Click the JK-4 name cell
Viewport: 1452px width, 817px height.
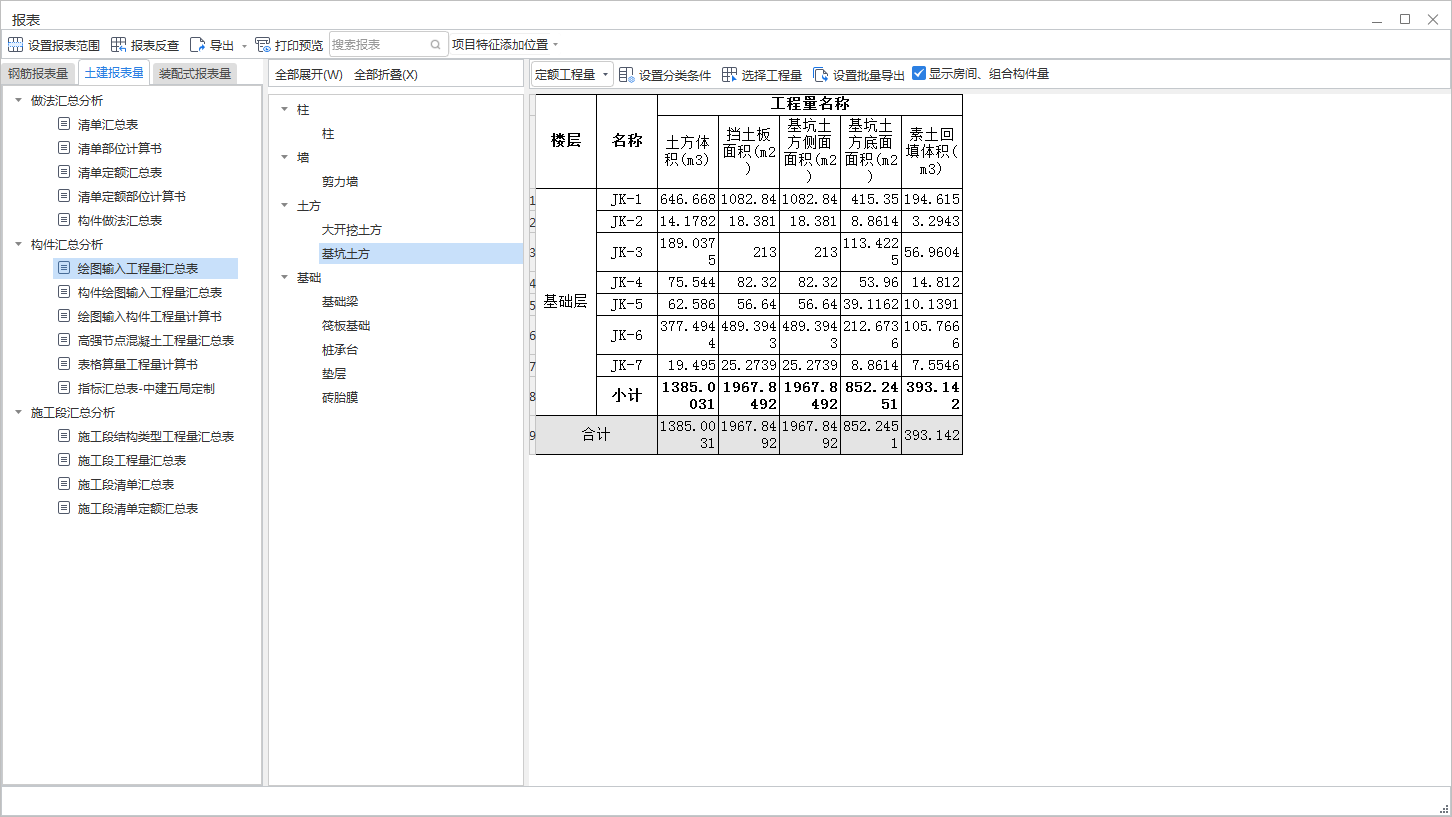(x=627, y=283)
